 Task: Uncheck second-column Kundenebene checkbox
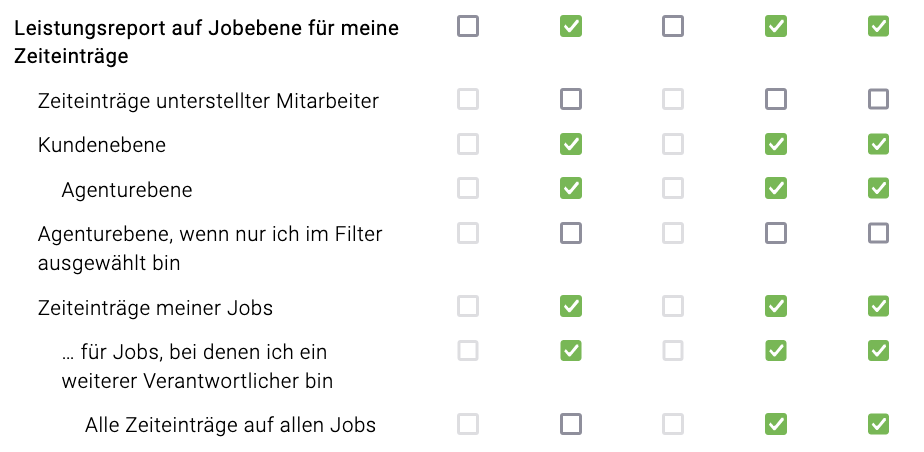coord(571,144)
